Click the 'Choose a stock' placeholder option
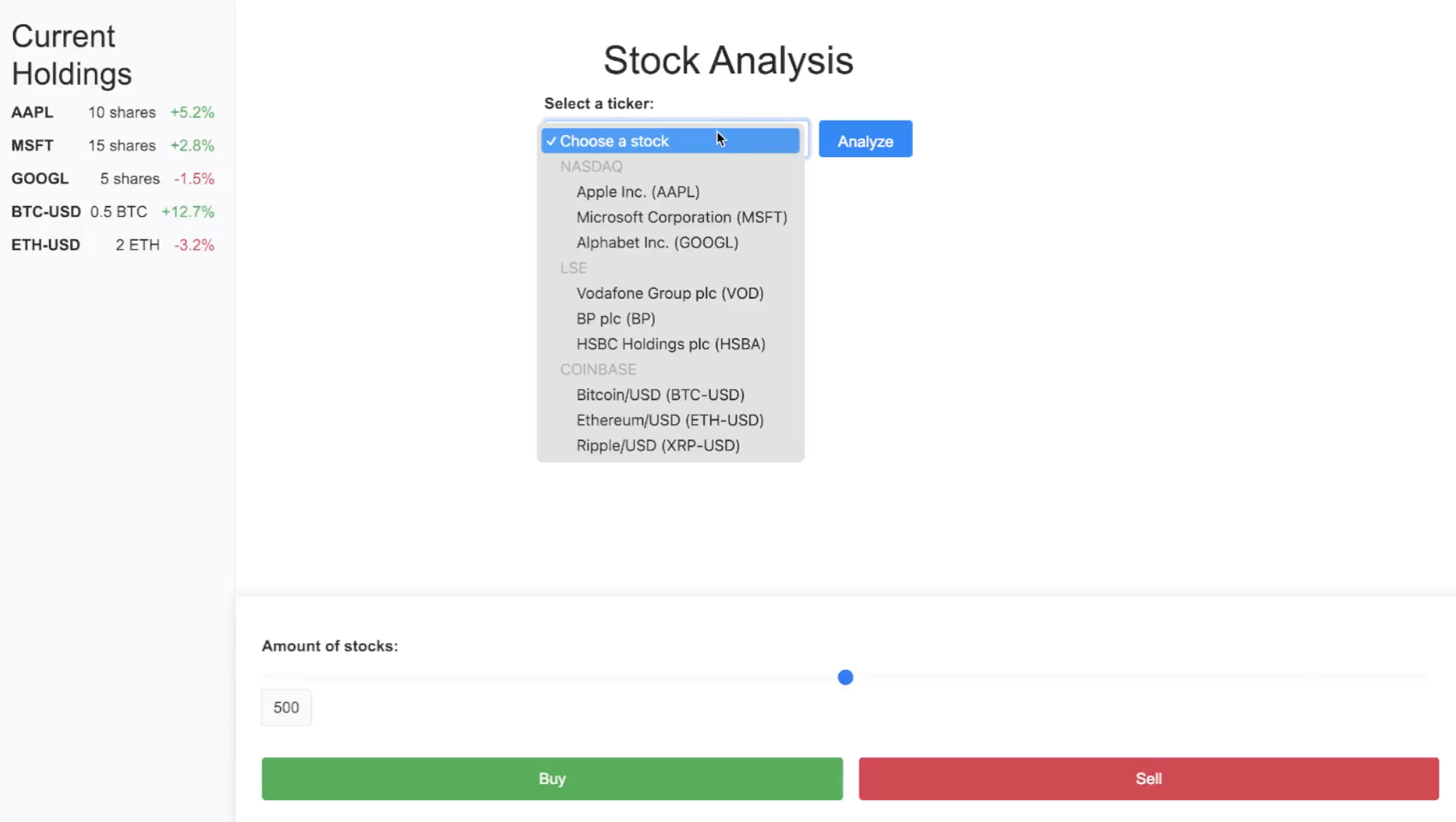The width and height of the screenshot is (1456, 822). 614,141
